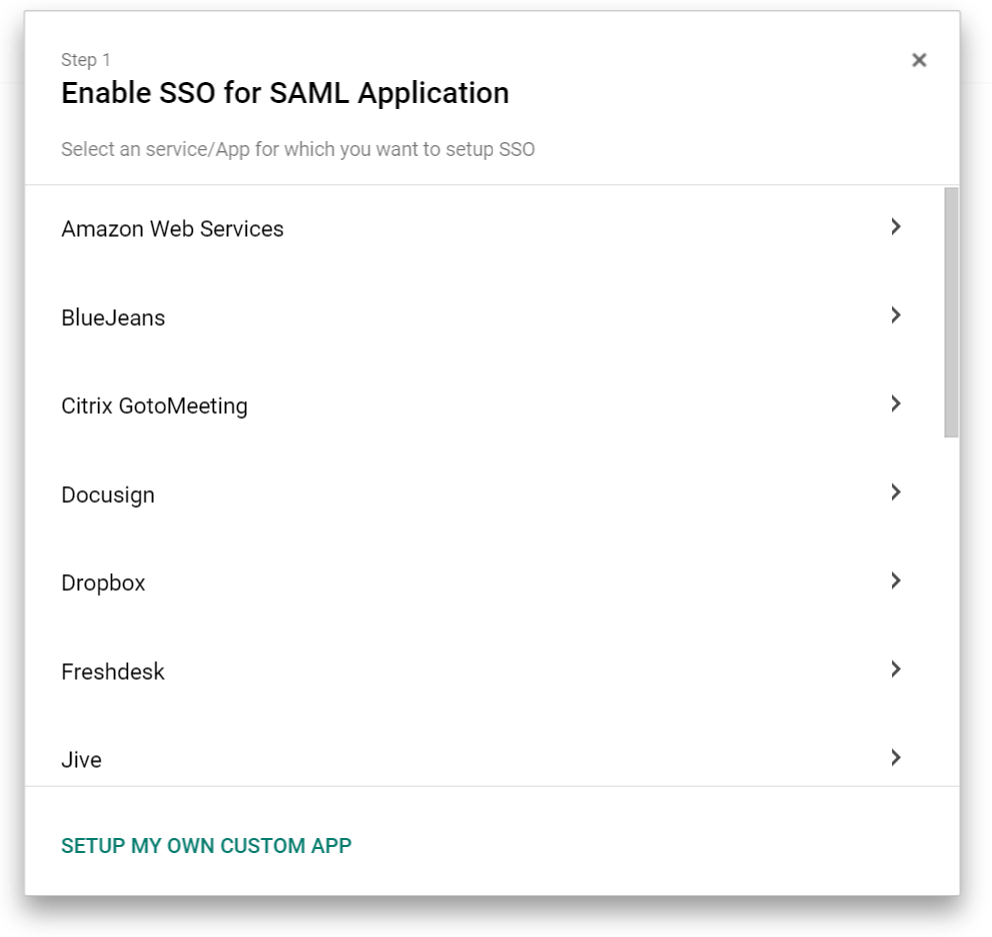The height and width of the screenshot is (937, 992).
Task: Choose Freshdesk as the SAML app
Action: point(112,671)
